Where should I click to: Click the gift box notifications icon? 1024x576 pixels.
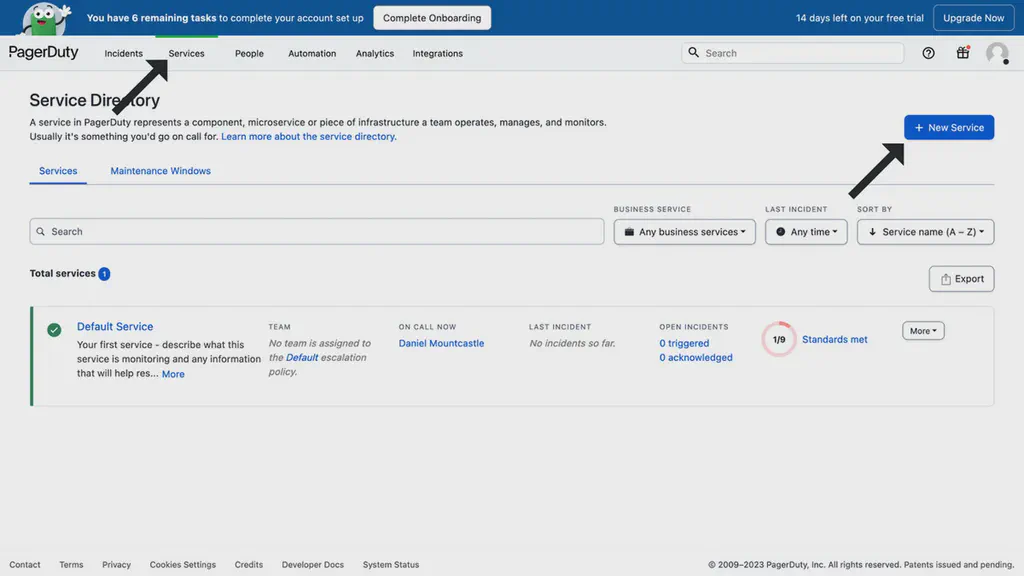962,52
